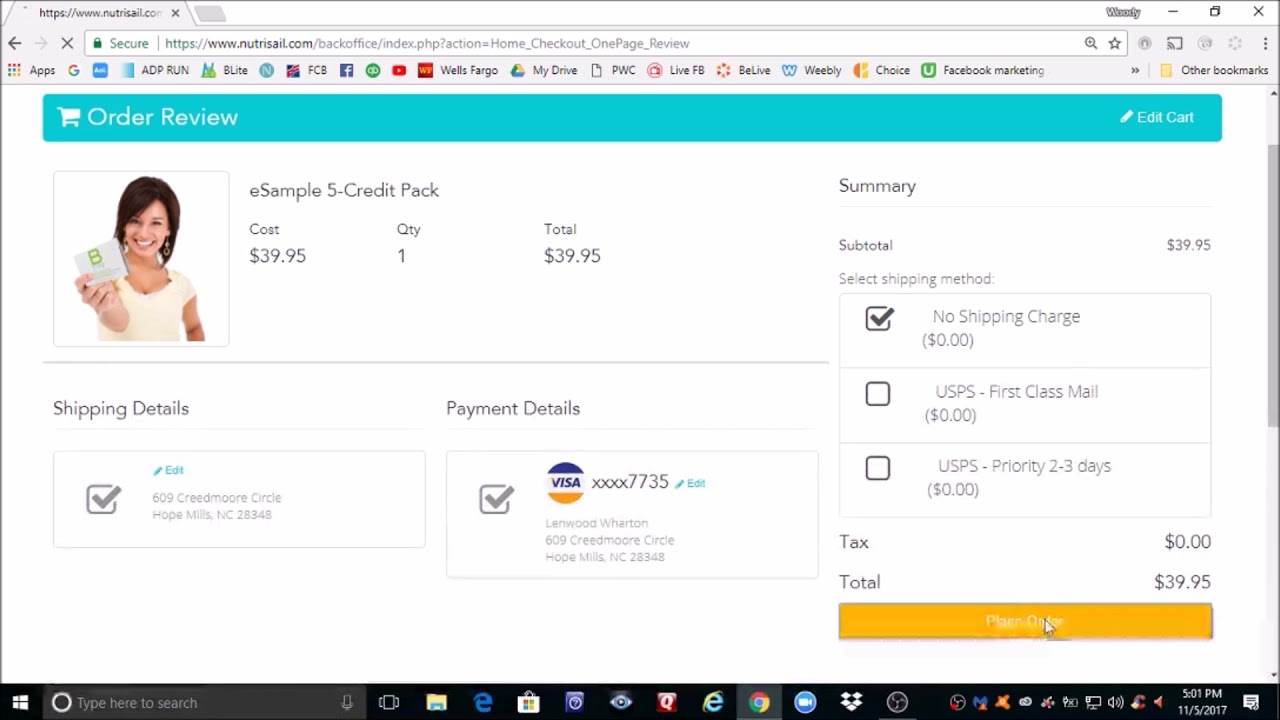The image size is (1280, 720).
Task: Open File Explorer from the taskbar
Action: pos(436,702)
